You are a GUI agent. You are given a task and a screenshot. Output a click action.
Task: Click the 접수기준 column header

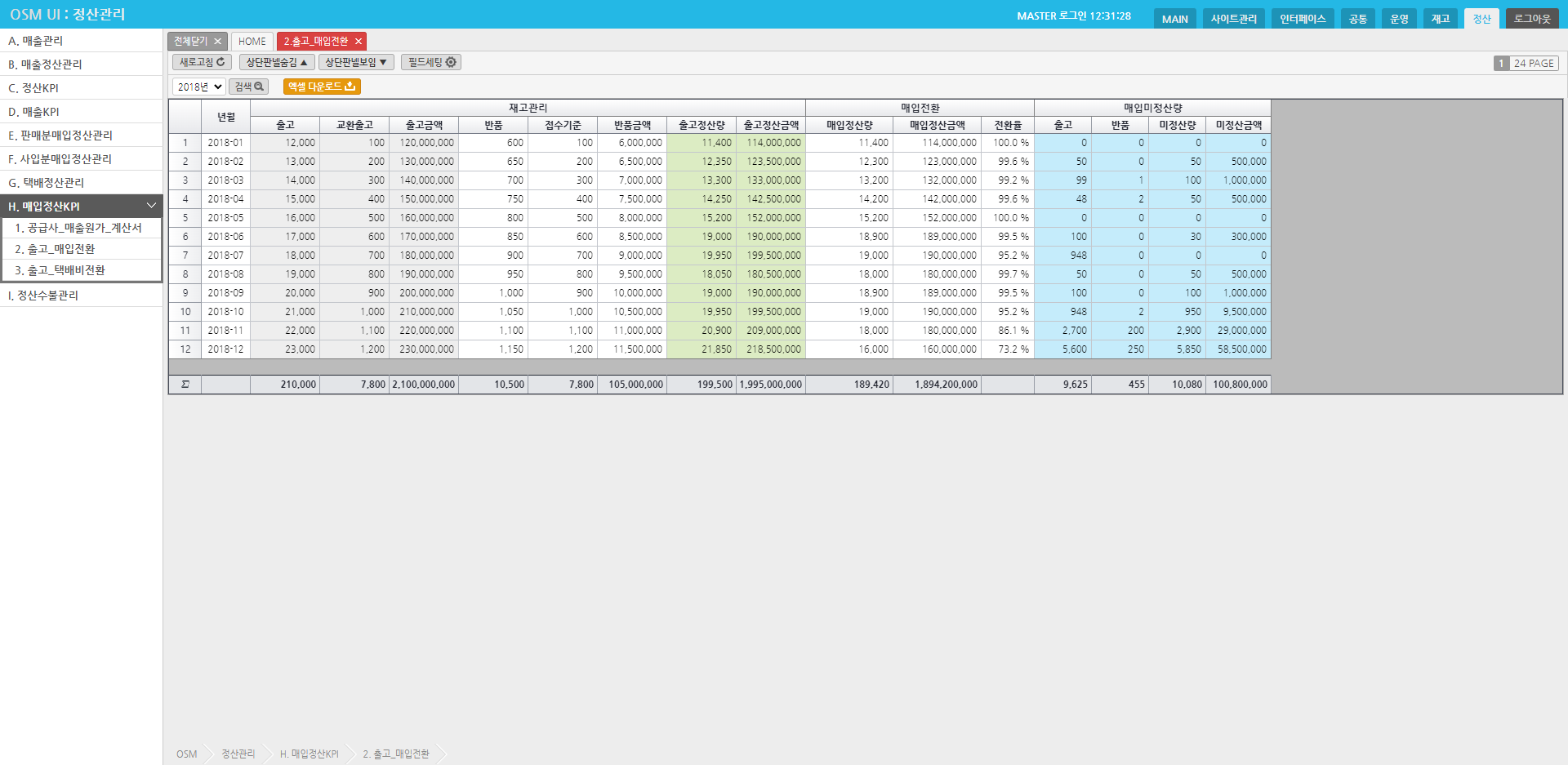pos(563,125)
